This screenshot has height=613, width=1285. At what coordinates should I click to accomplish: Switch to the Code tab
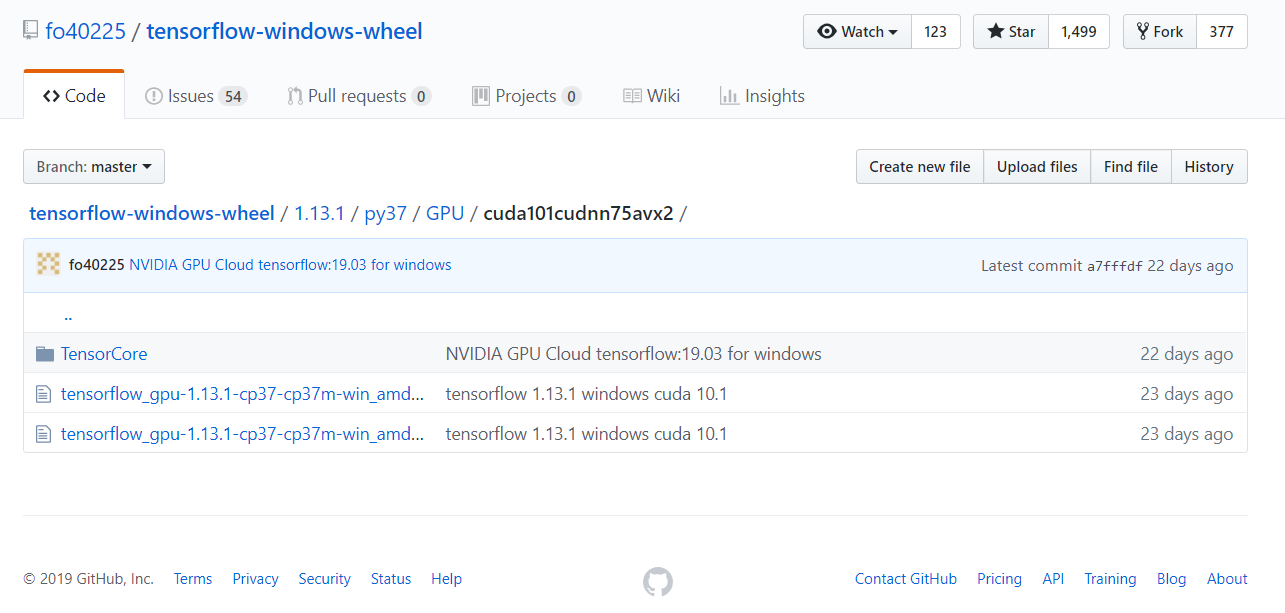(x=74, y=96)
